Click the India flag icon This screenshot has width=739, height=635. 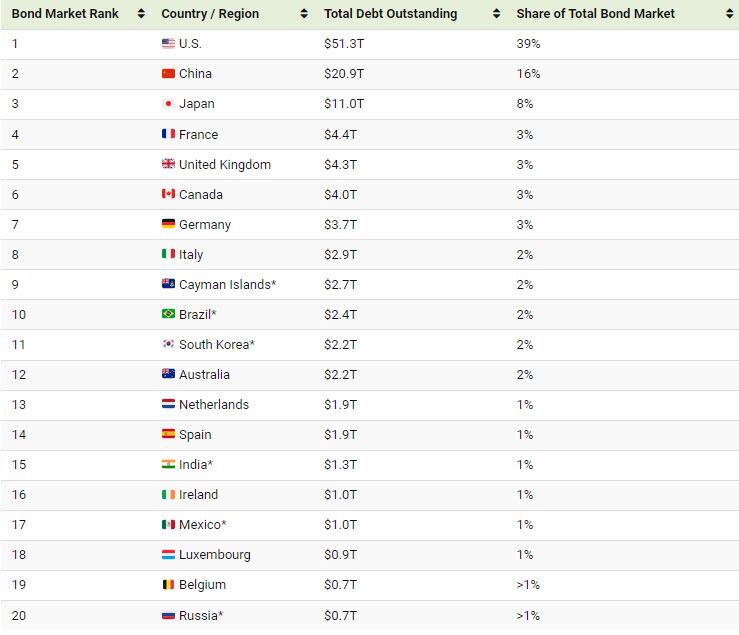168,464
